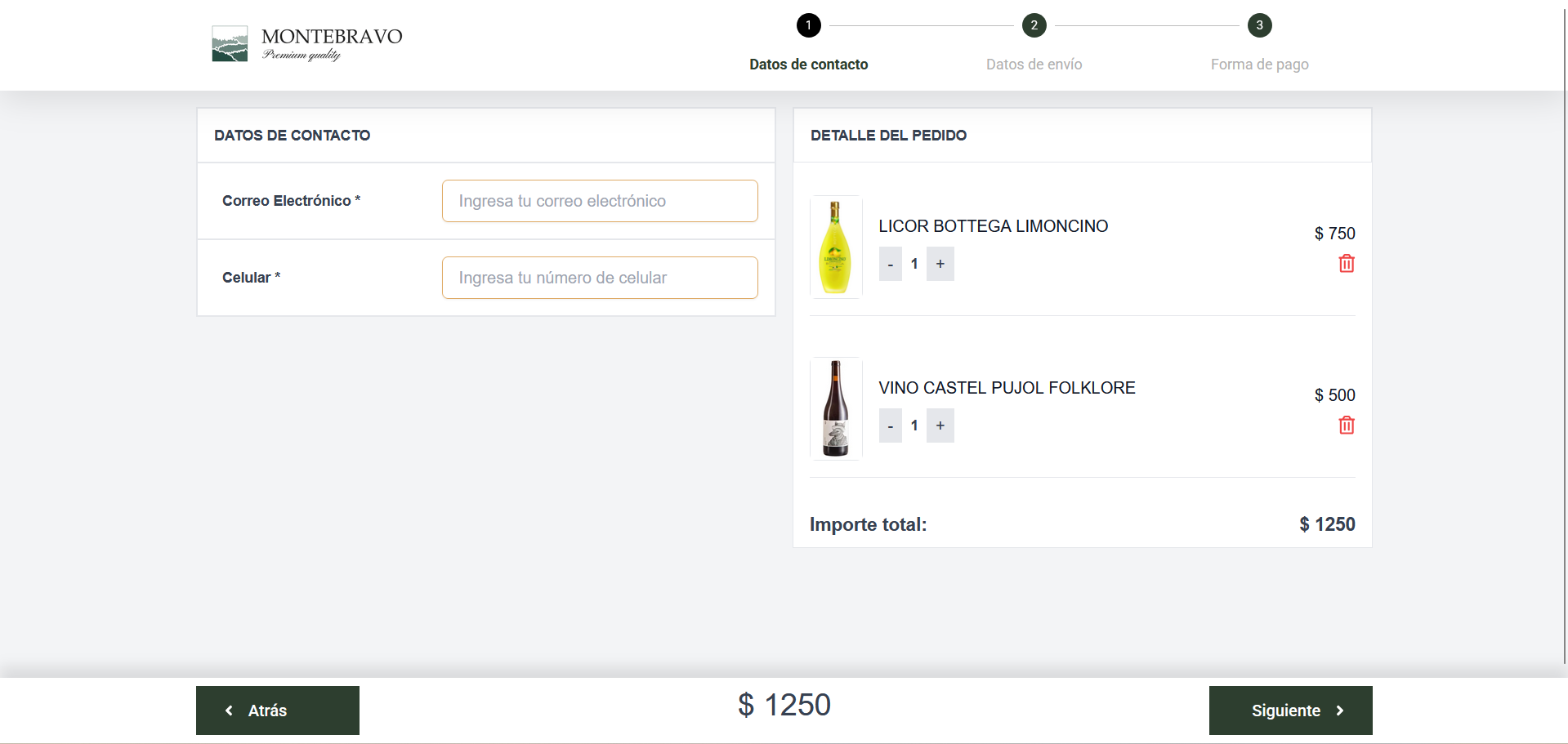This screenshot has height=744, width=1568.
Task: Focus the Correo Electrónico input field
Action: pos(600,201)
